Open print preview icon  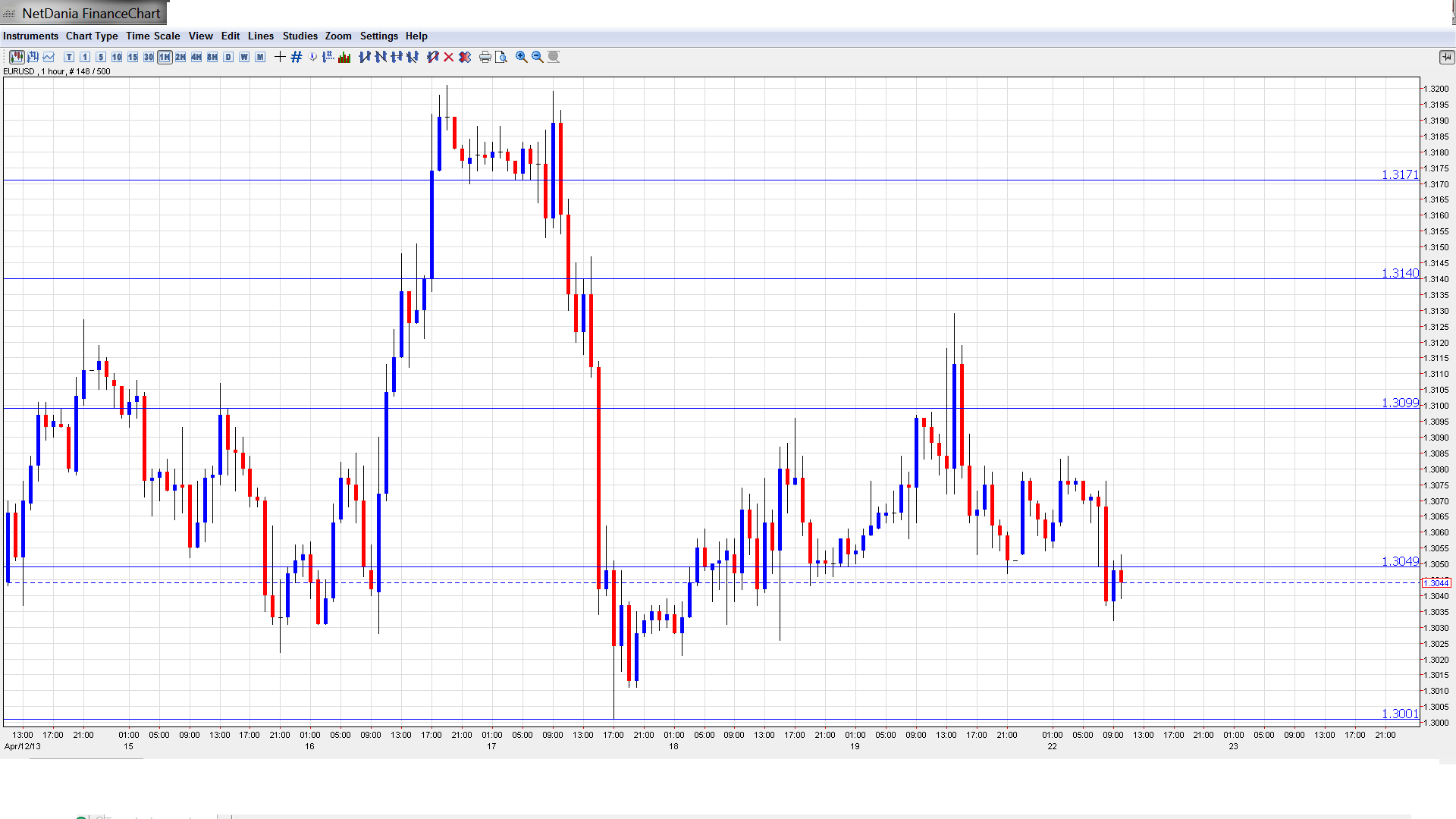[x=501, y=57]
